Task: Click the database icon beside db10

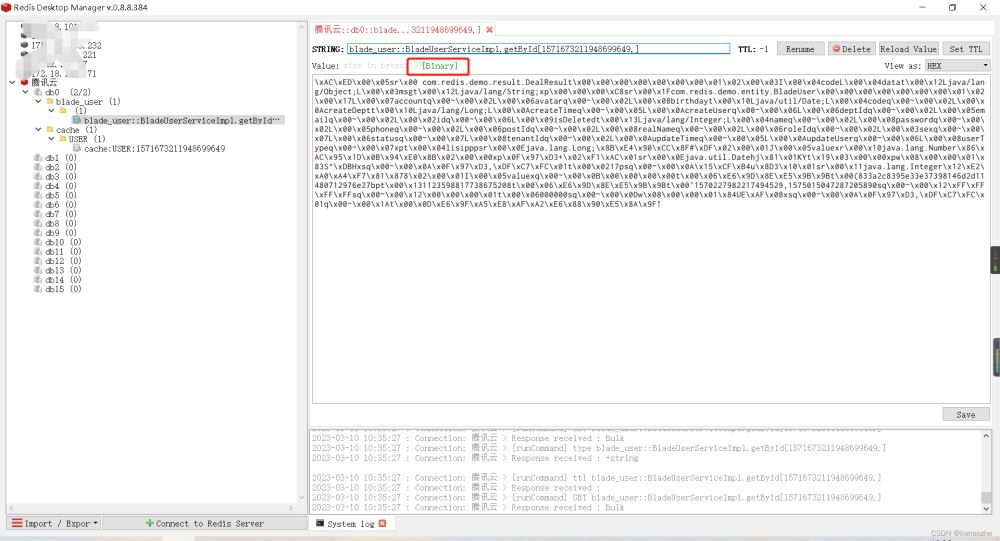Action: point(38,242)
